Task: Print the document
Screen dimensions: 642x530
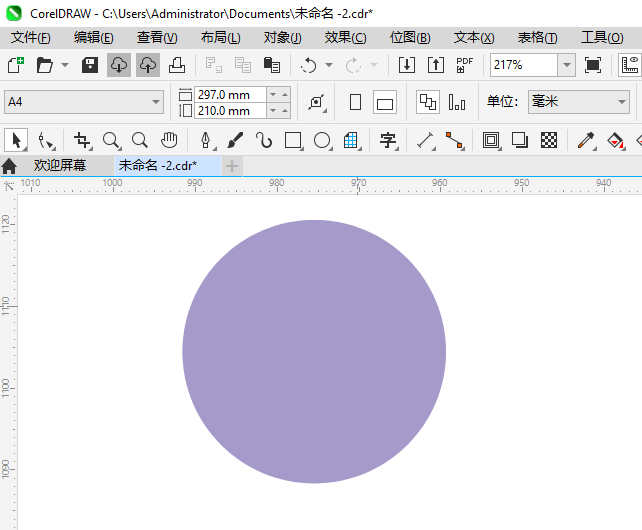Action: coord(177,65)
